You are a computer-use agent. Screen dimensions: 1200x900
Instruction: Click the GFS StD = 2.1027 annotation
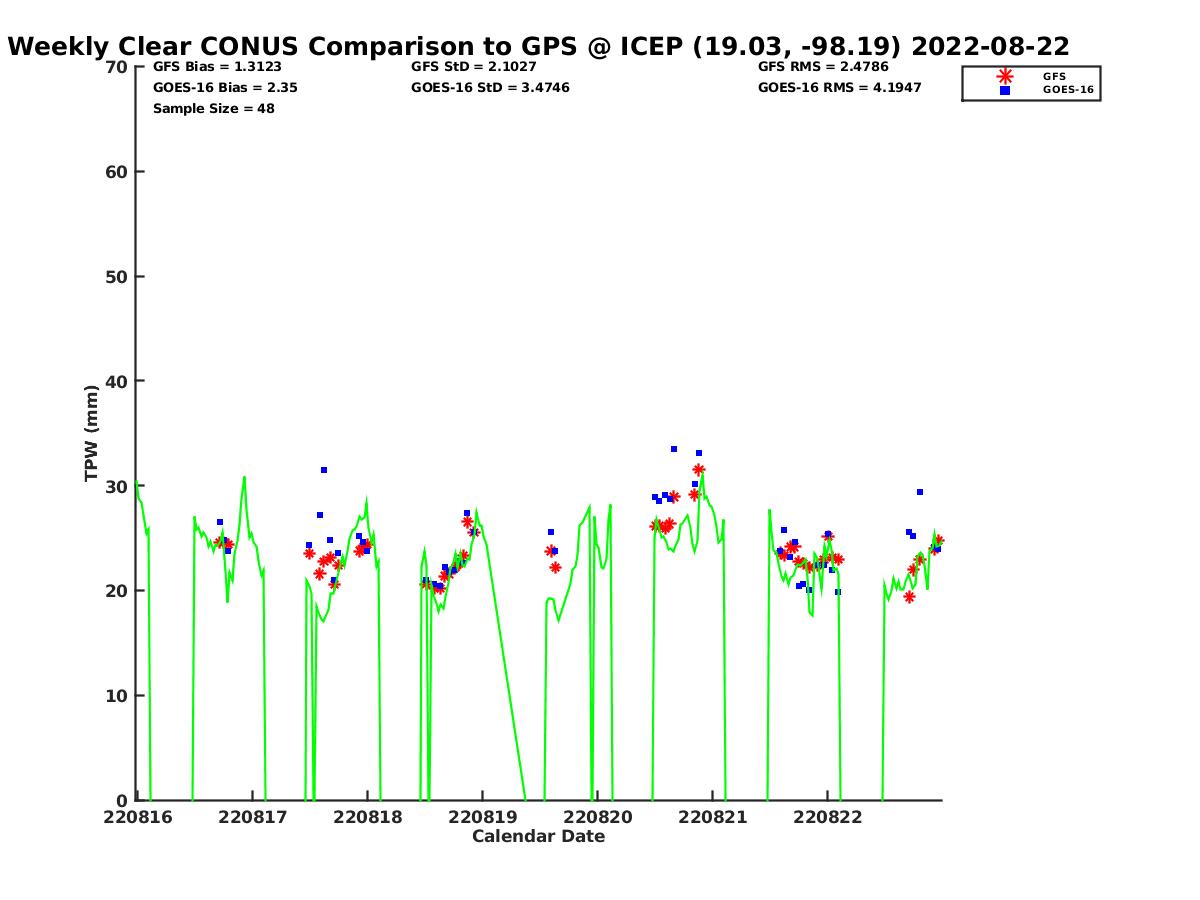pos(473,67)
